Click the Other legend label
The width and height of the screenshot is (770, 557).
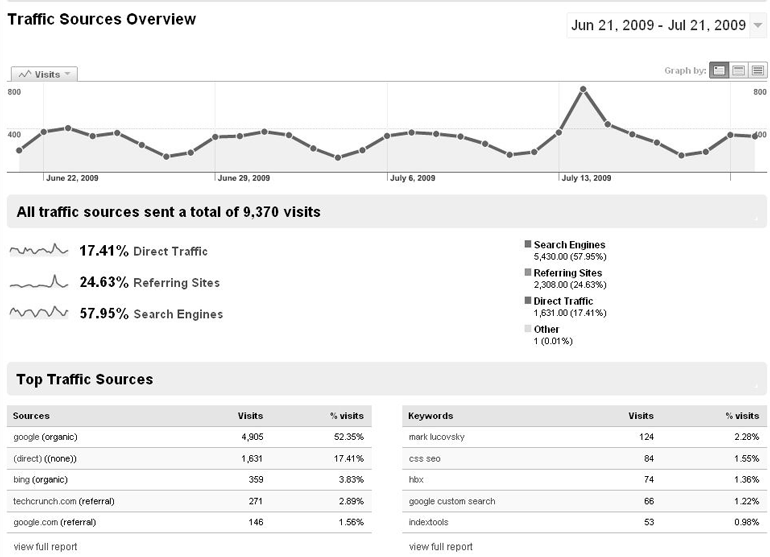546,329
